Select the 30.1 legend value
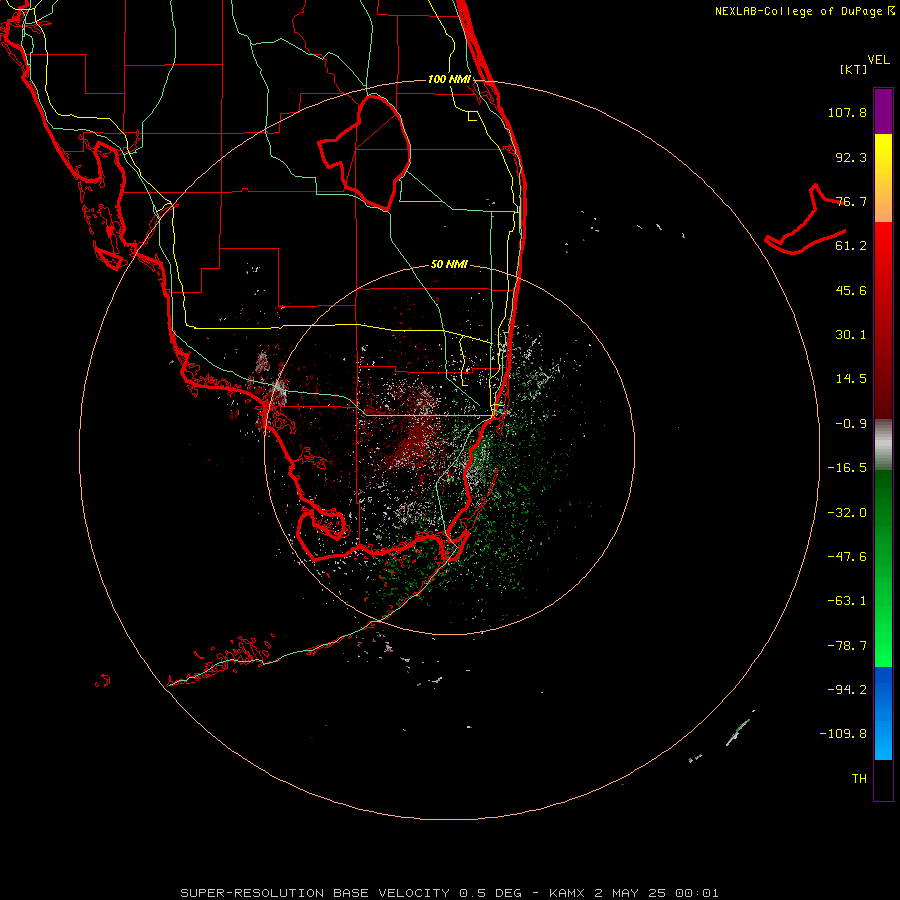This screenshot has height=900, width=900. point(851,335)
